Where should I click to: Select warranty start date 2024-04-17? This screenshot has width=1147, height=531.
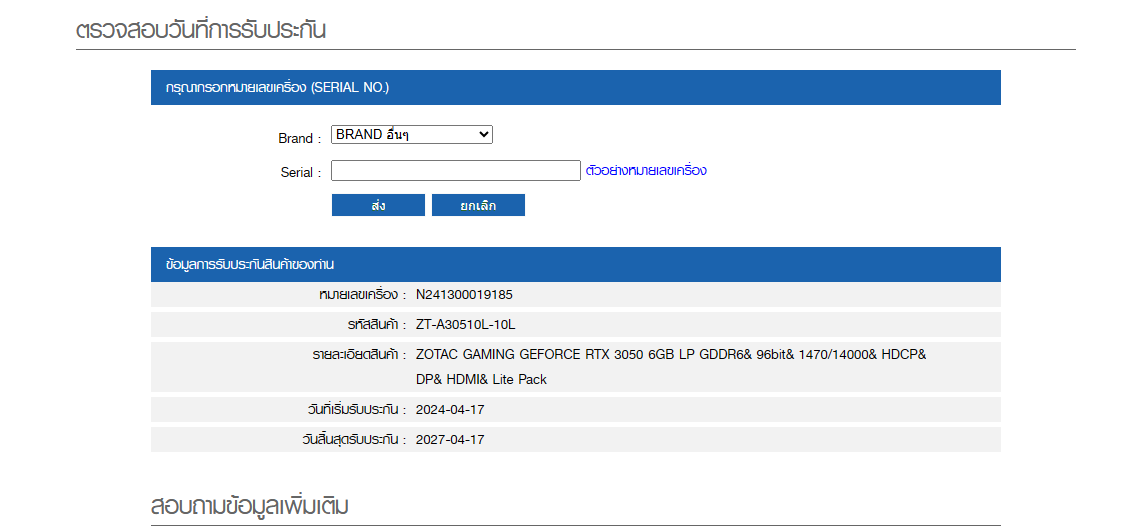[x=450, y=410]
